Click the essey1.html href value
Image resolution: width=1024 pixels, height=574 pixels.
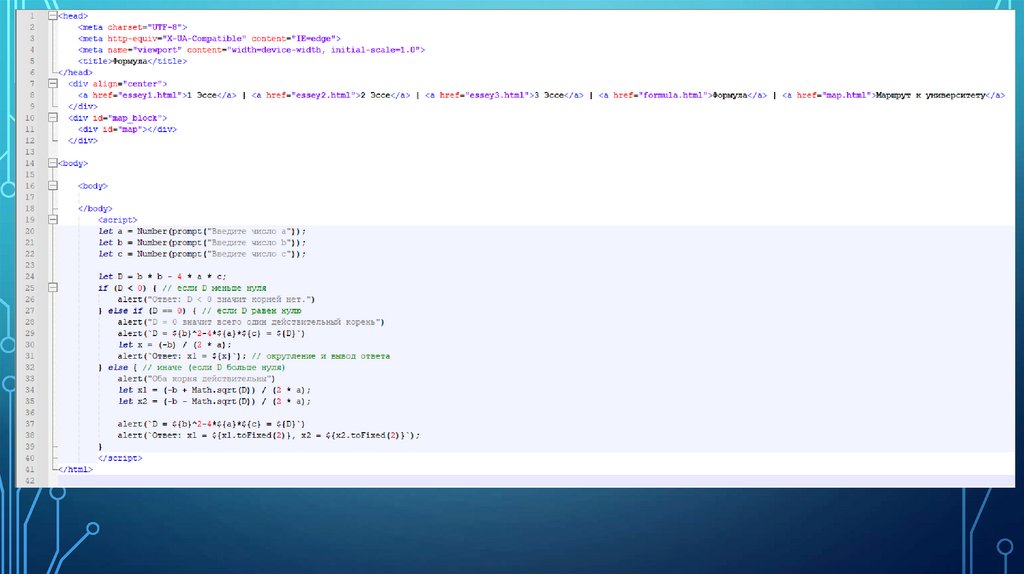[149, 95]
